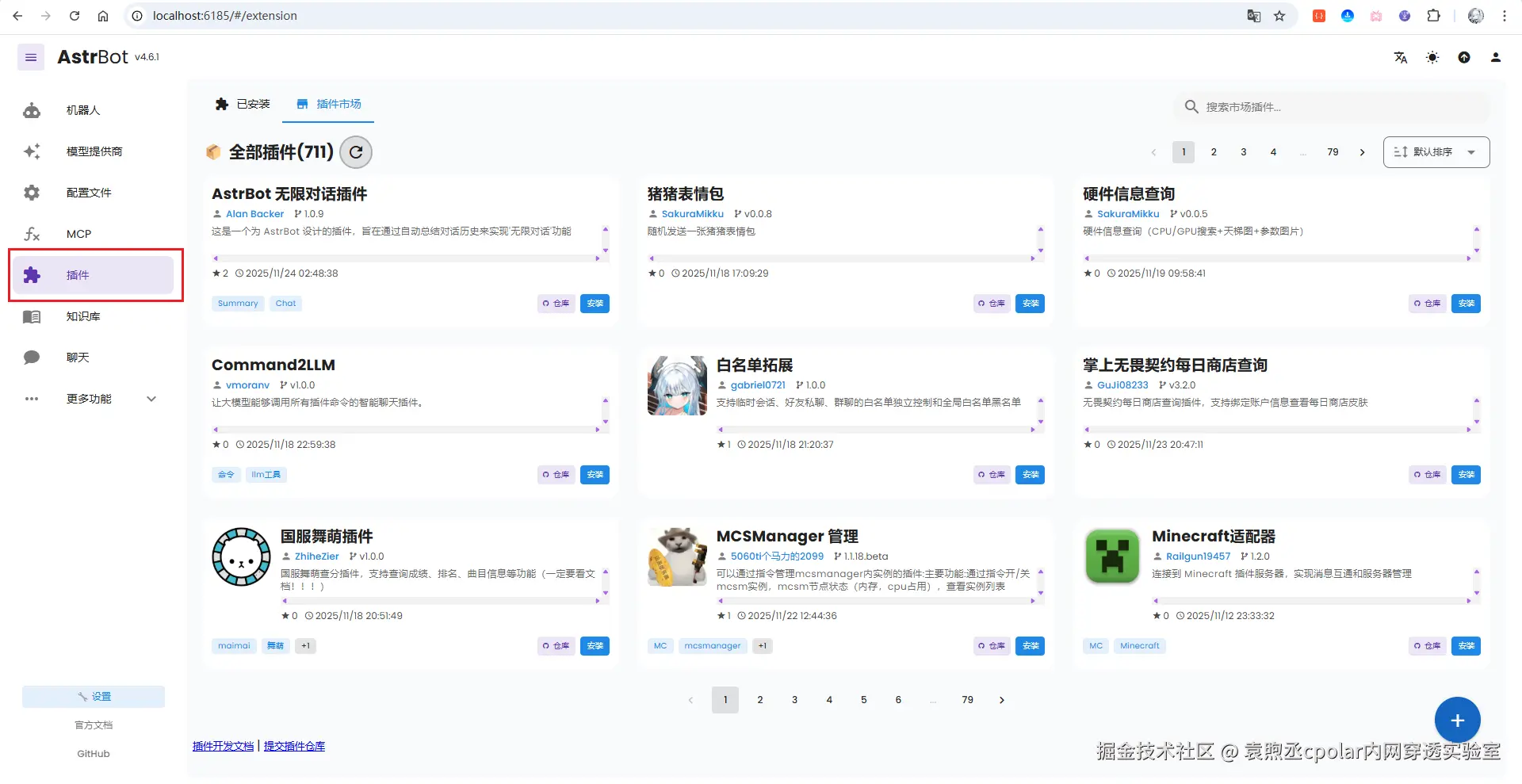Click the 白名单拓展 plugin avatar image
Image resolution: width=1522 pixels, height=784 pixels.
click(677, 386)
